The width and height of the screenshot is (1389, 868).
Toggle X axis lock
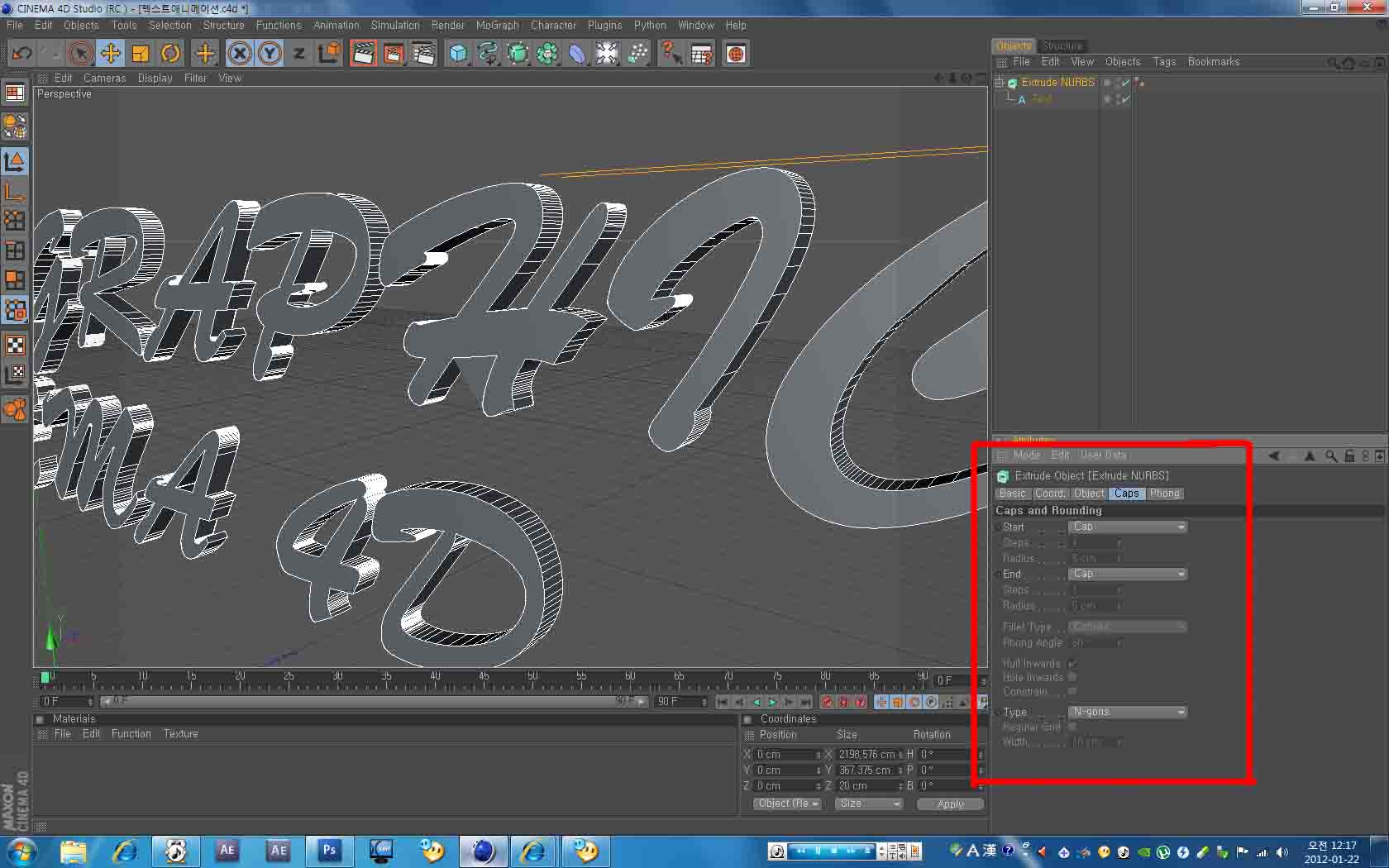[240, 54]
